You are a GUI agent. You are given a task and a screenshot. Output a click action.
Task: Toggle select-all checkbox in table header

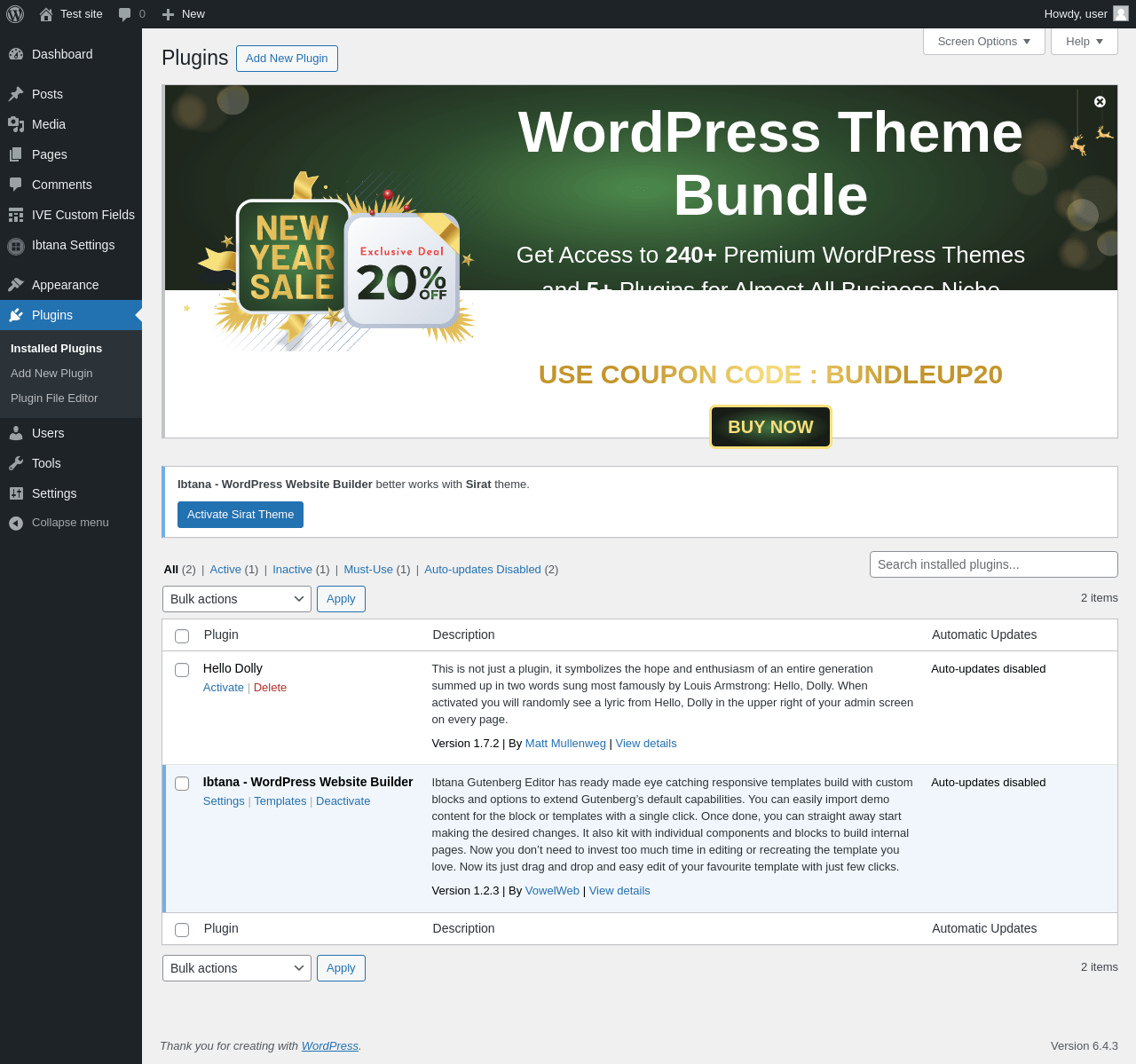point(182,636)
